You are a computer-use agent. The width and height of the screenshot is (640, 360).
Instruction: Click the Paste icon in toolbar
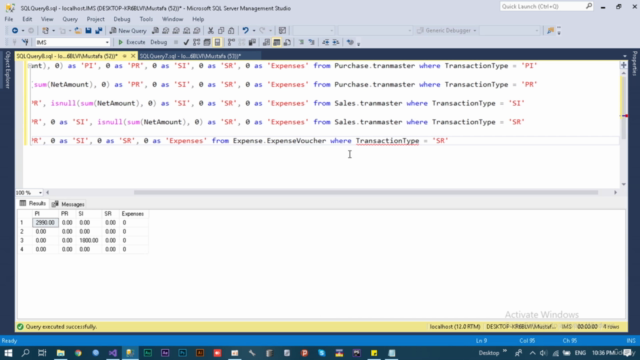coord(231,31)
